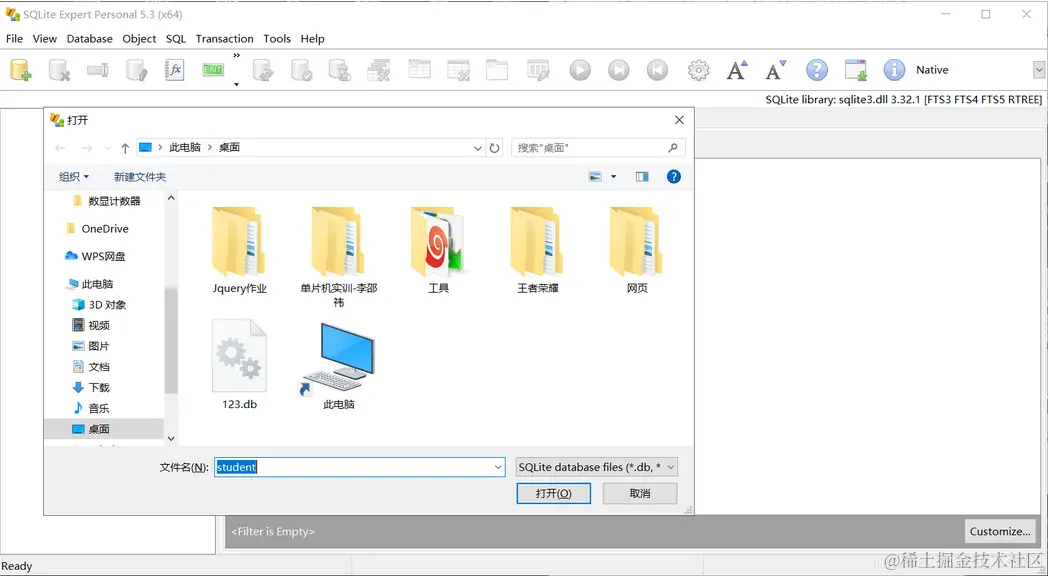Click the New Table grid icon
This screenshot has width=1050, height=577.
click(420, 69)
